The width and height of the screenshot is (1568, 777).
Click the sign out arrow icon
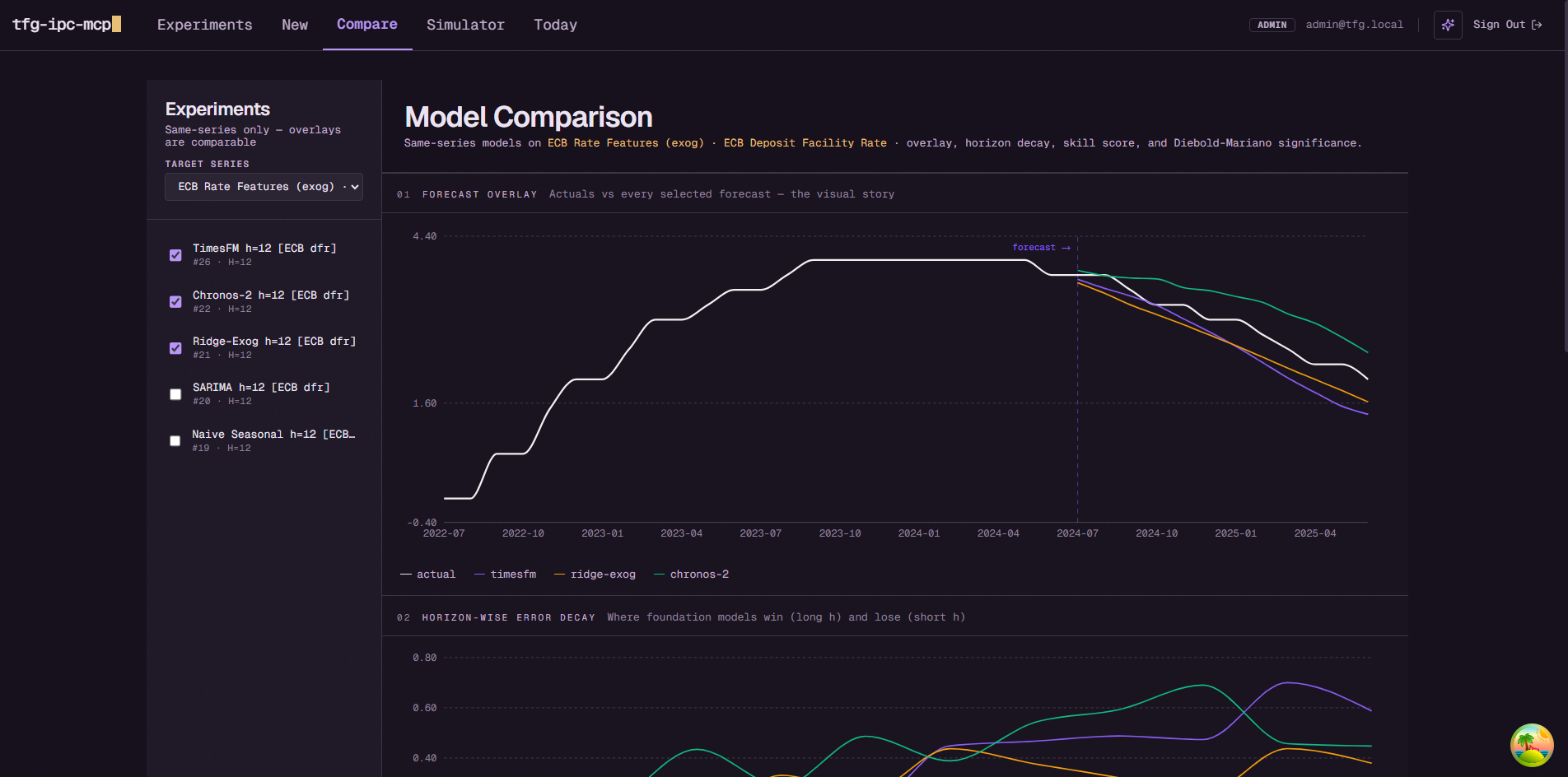click(x=1537, y=25)
